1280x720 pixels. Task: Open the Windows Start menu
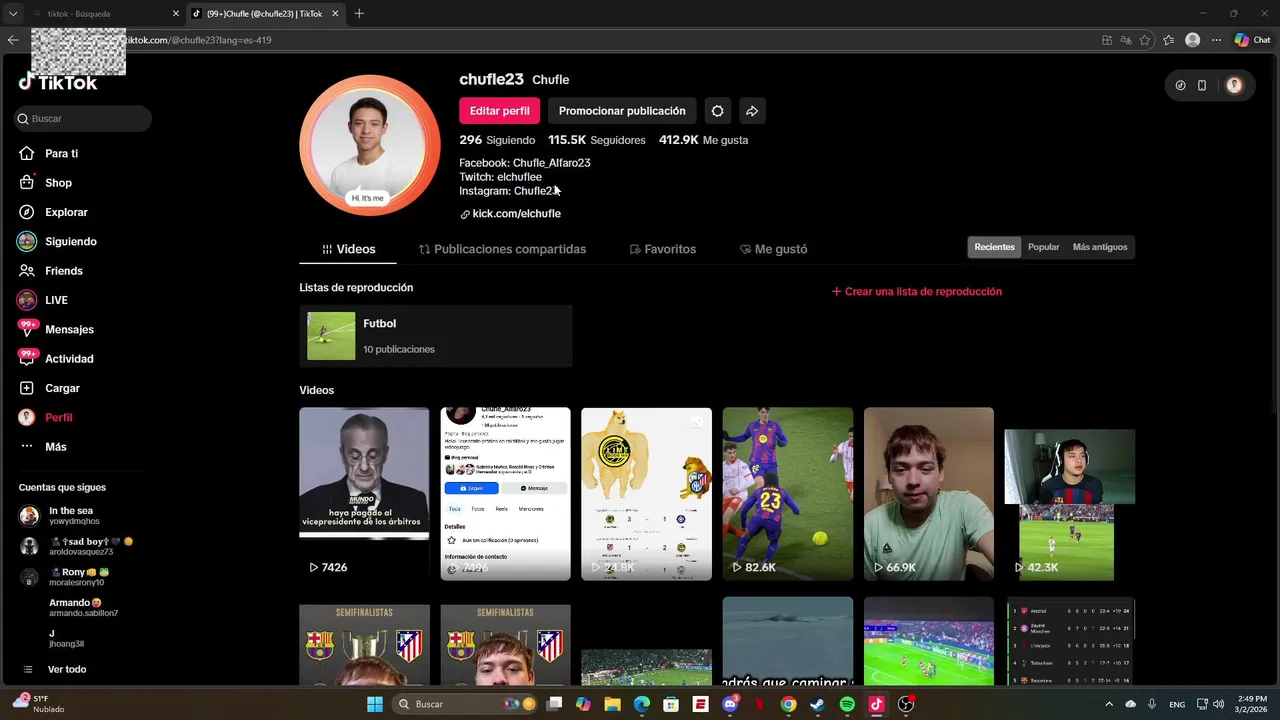pos(375,704)
